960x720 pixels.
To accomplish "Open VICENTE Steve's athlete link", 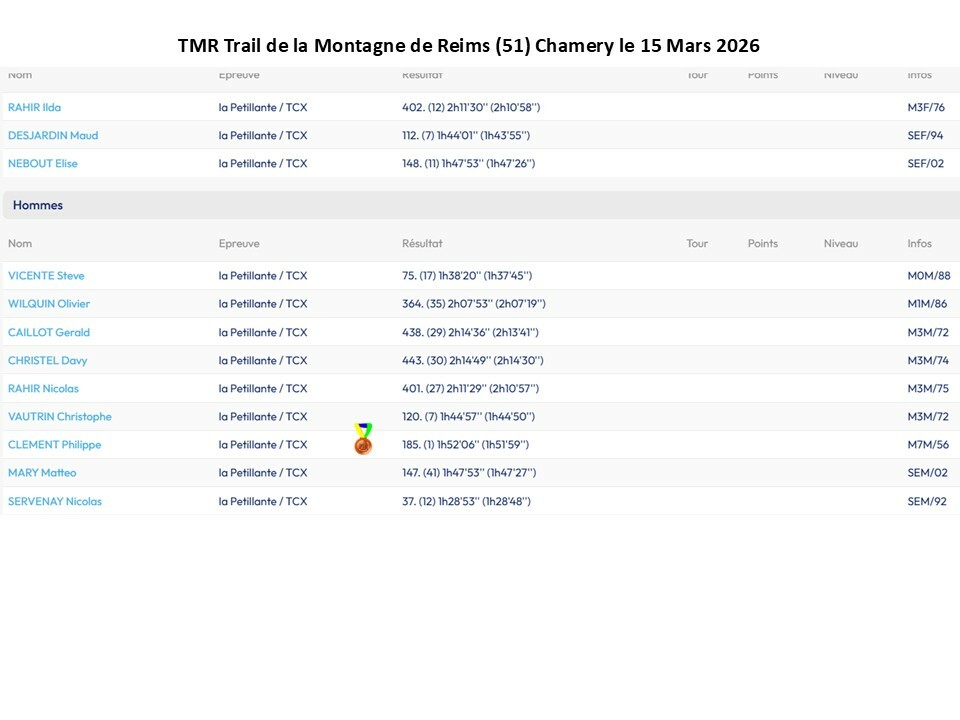I will 46,275.
